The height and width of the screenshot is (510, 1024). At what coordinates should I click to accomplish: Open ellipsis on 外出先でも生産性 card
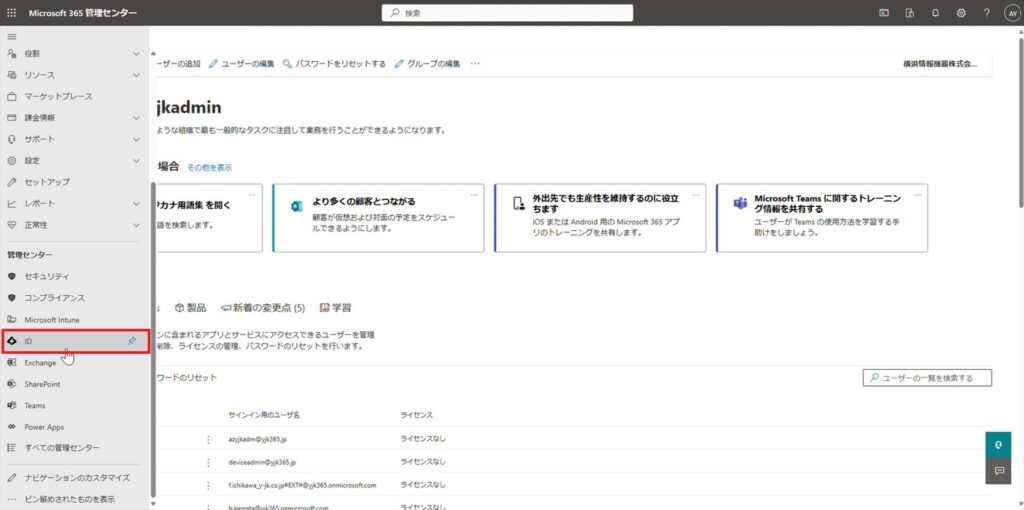click(x=696, y=195)
